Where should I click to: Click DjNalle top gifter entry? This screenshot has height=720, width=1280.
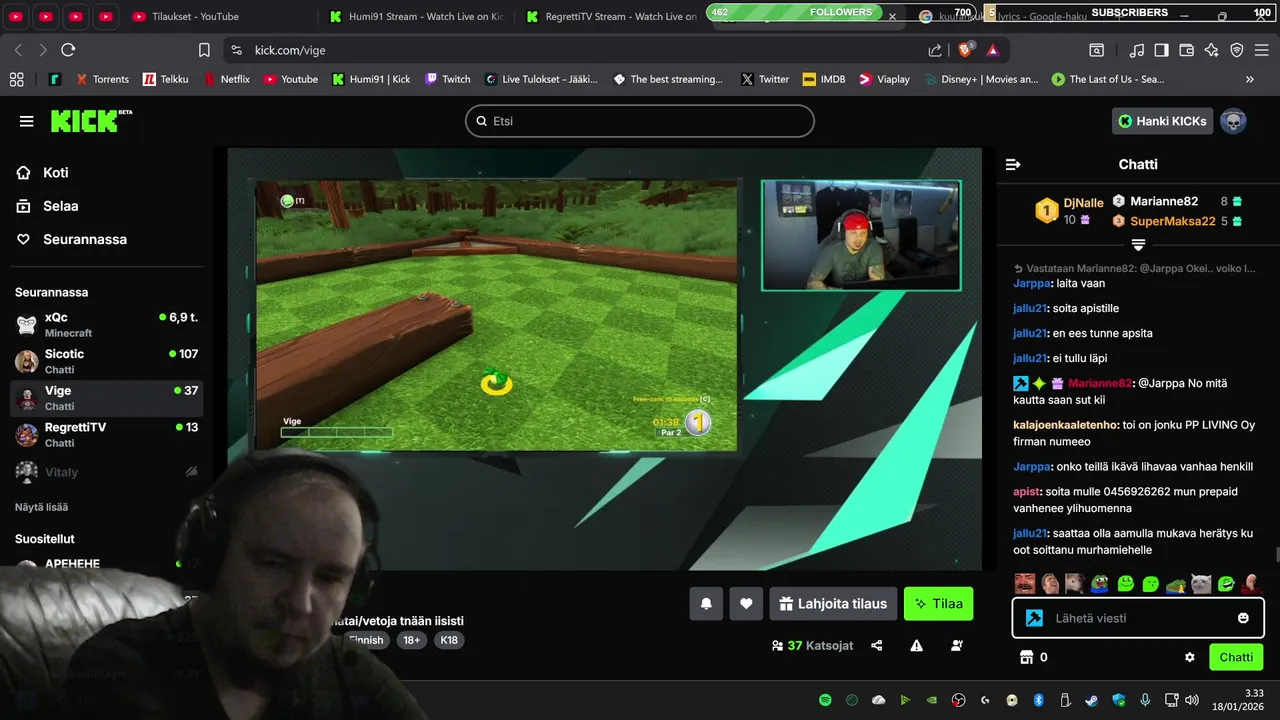[1069, 210]
